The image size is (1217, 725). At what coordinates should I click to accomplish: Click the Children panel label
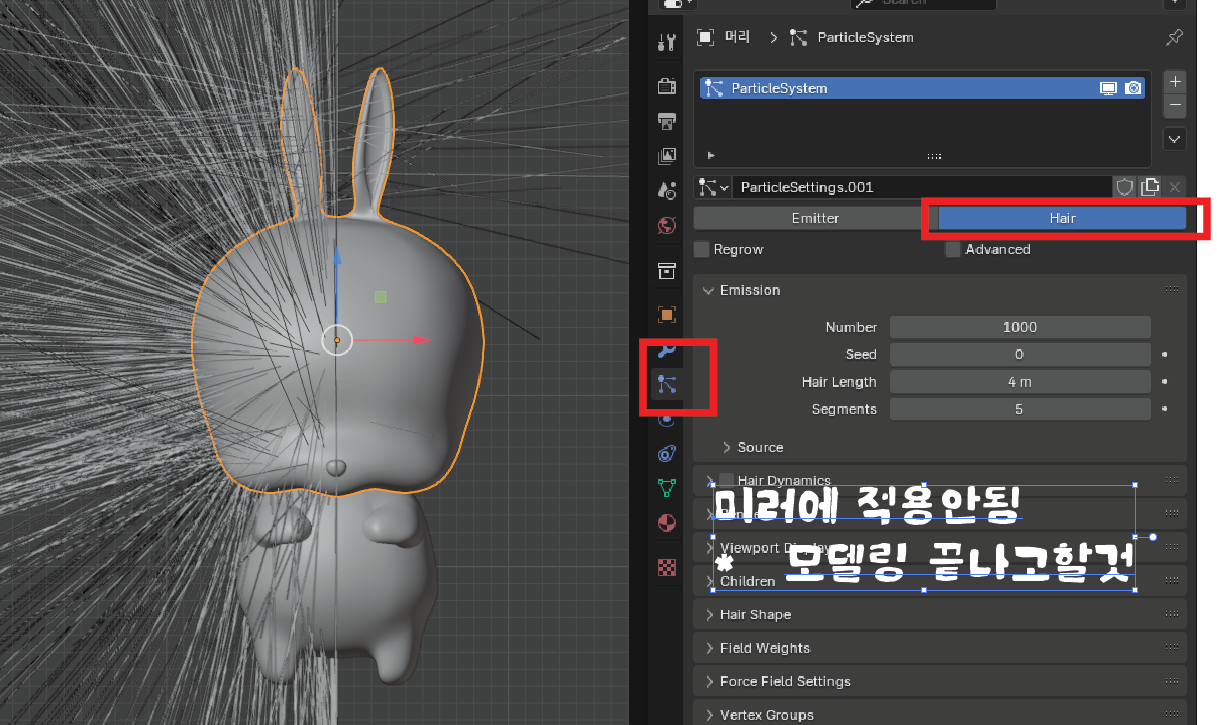point(747,581)
